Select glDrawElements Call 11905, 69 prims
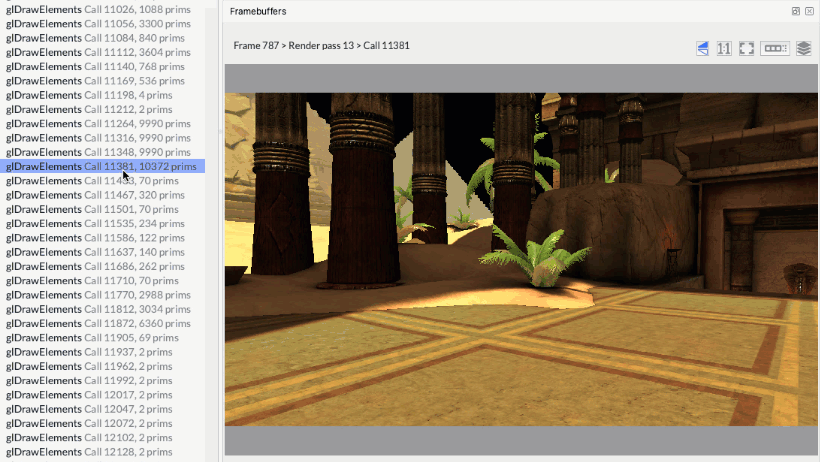This screenshot has width=820, height=462. 92,337
